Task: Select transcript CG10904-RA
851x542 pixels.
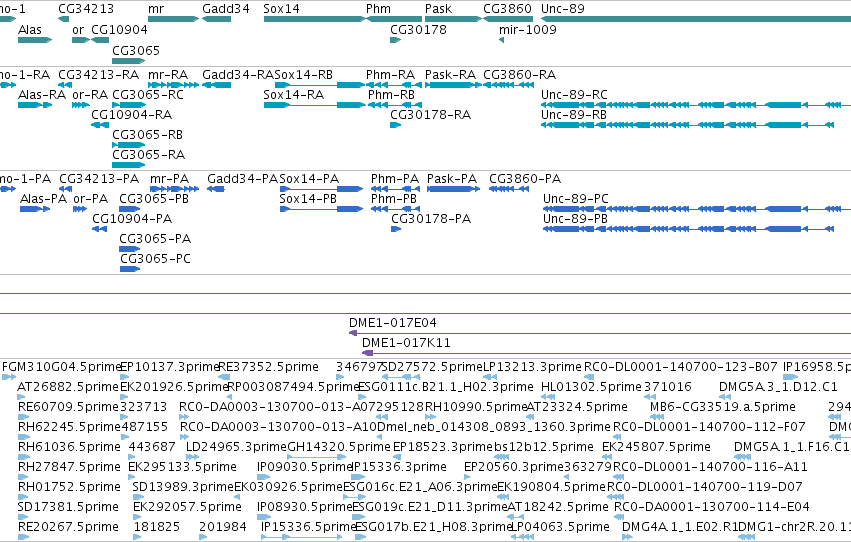Action: (x=100, y=125)
